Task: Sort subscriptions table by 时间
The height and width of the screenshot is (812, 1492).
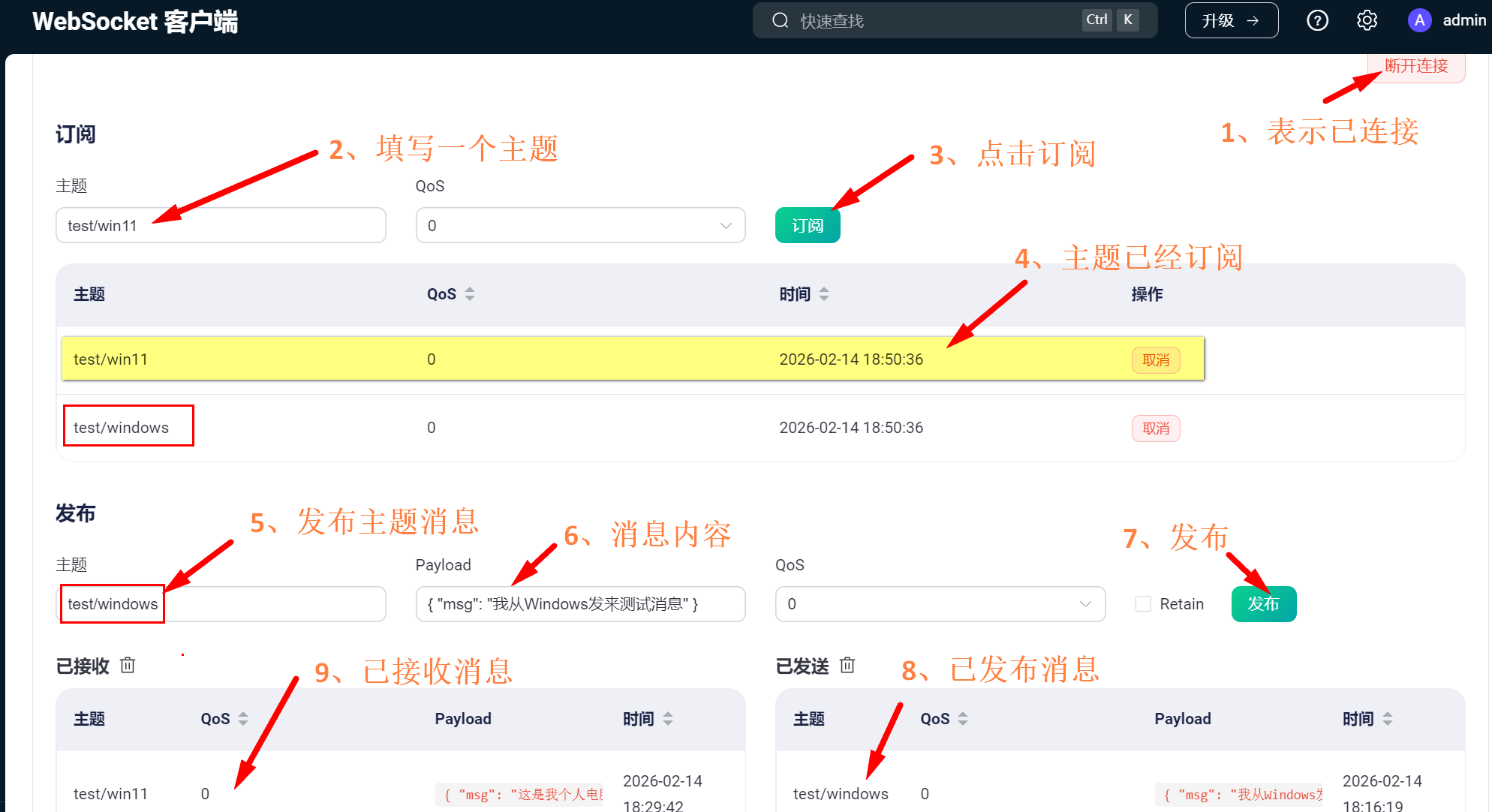Action: (824, 294)
